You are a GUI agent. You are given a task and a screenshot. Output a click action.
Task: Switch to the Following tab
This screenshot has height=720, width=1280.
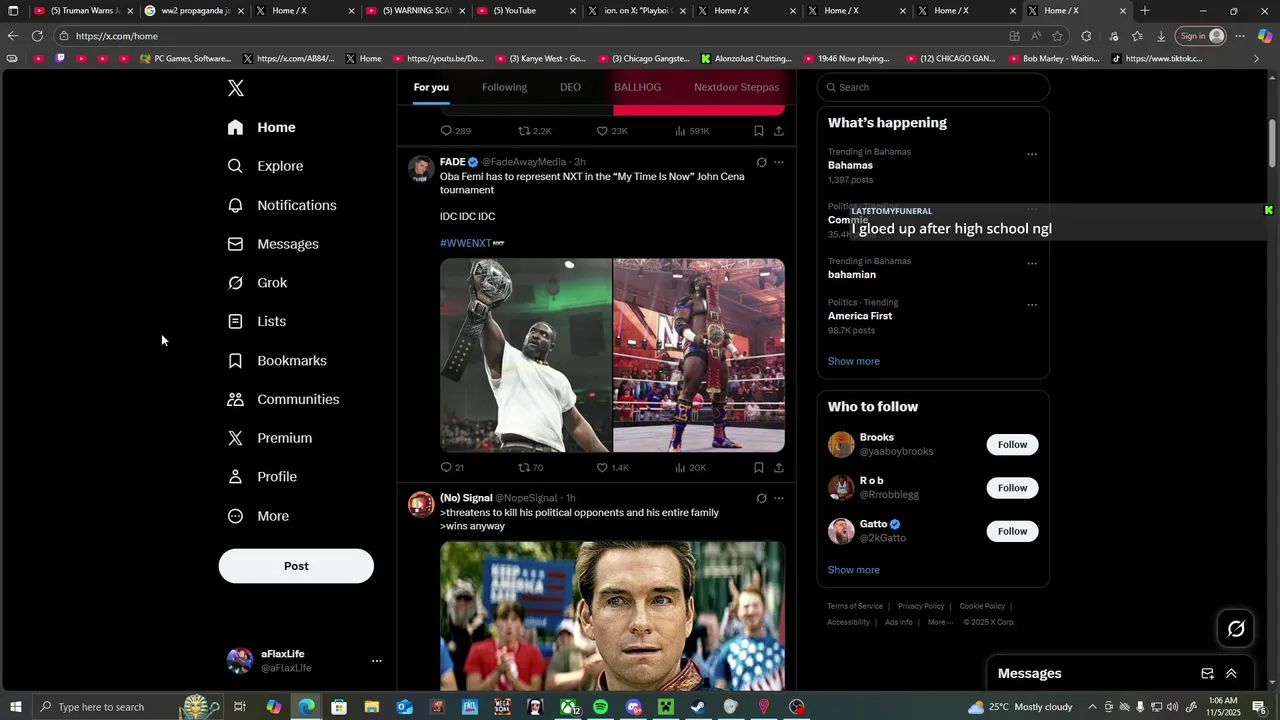click(x=504, y=87)
